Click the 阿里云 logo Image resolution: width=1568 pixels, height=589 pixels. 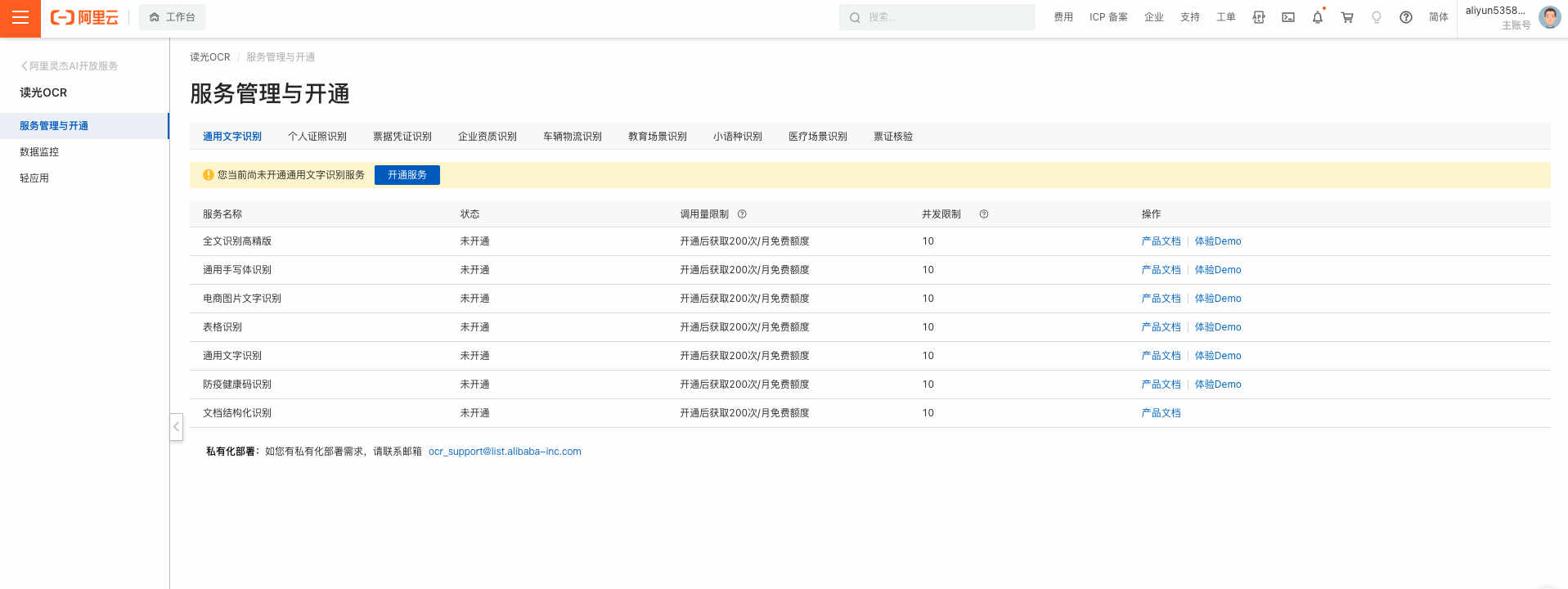84,17
